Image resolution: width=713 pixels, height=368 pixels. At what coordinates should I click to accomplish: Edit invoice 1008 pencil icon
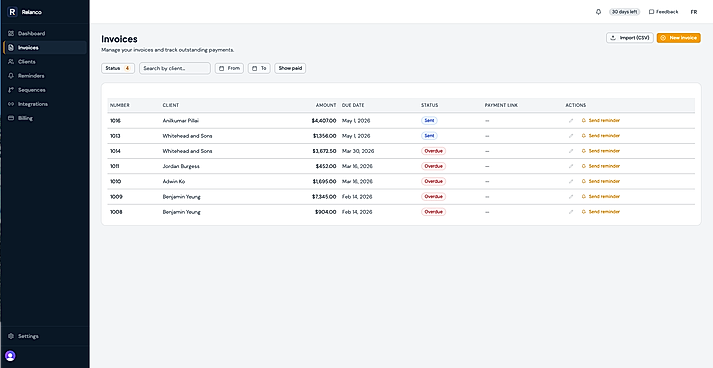click(x=571, y=212)
